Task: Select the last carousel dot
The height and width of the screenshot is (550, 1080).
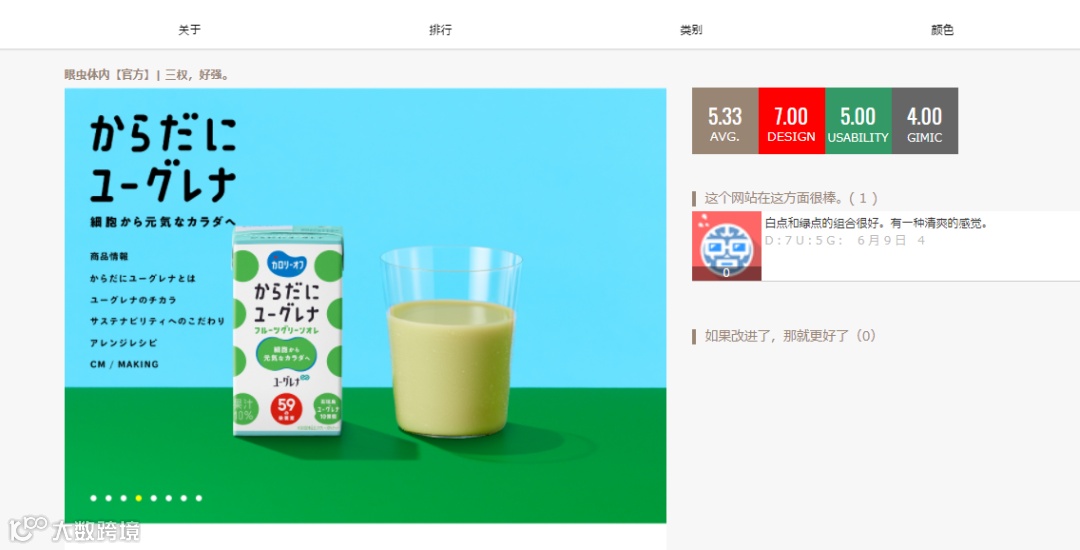Action: coord(199,498)
